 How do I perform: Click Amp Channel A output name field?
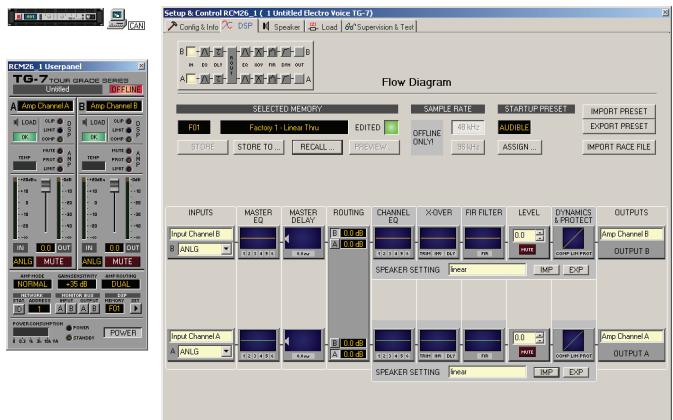pyautogui.click(x=631, y=336)
